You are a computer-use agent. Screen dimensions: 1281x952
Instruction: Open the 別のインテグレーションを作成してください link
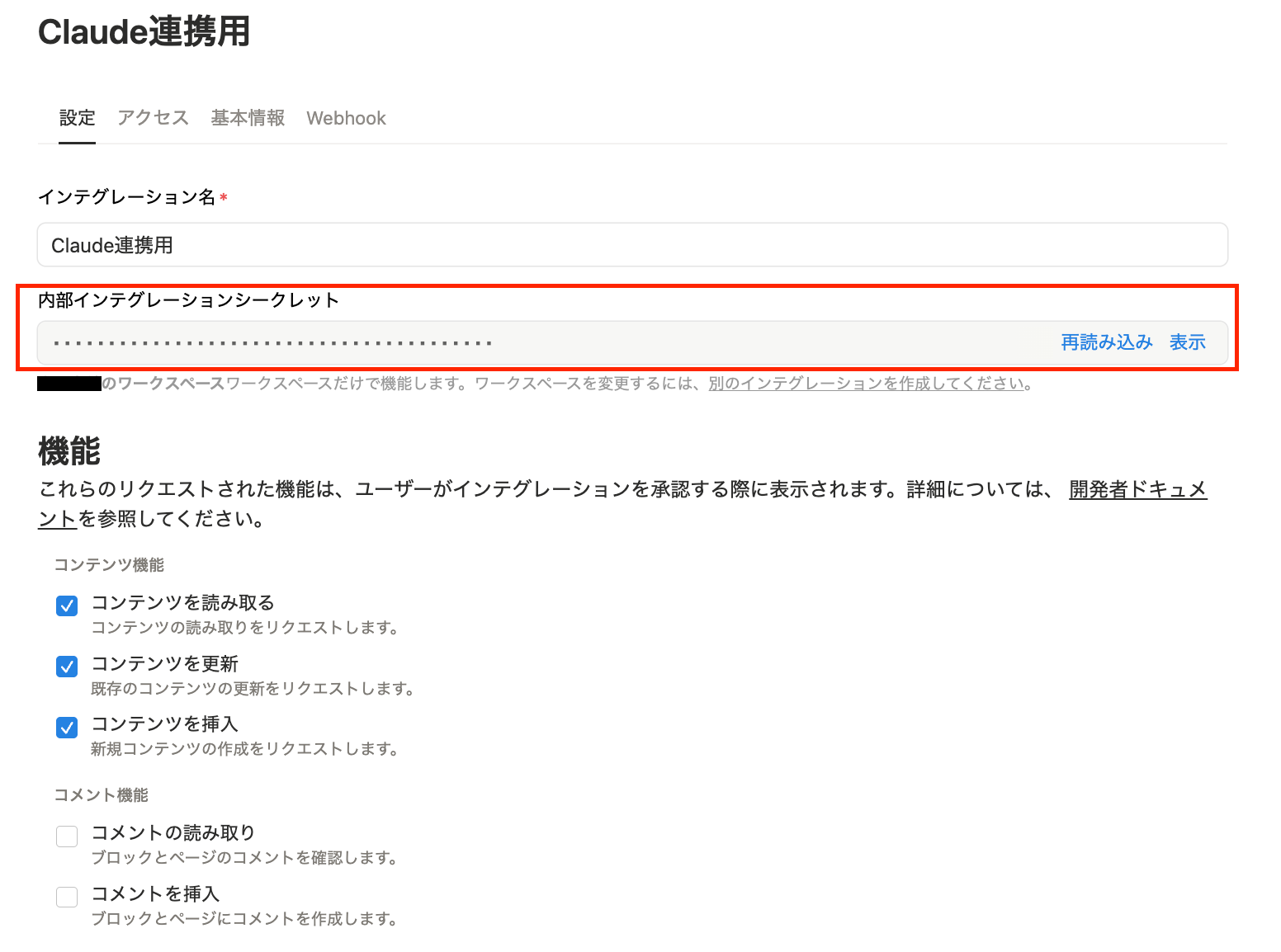point(867,384)
